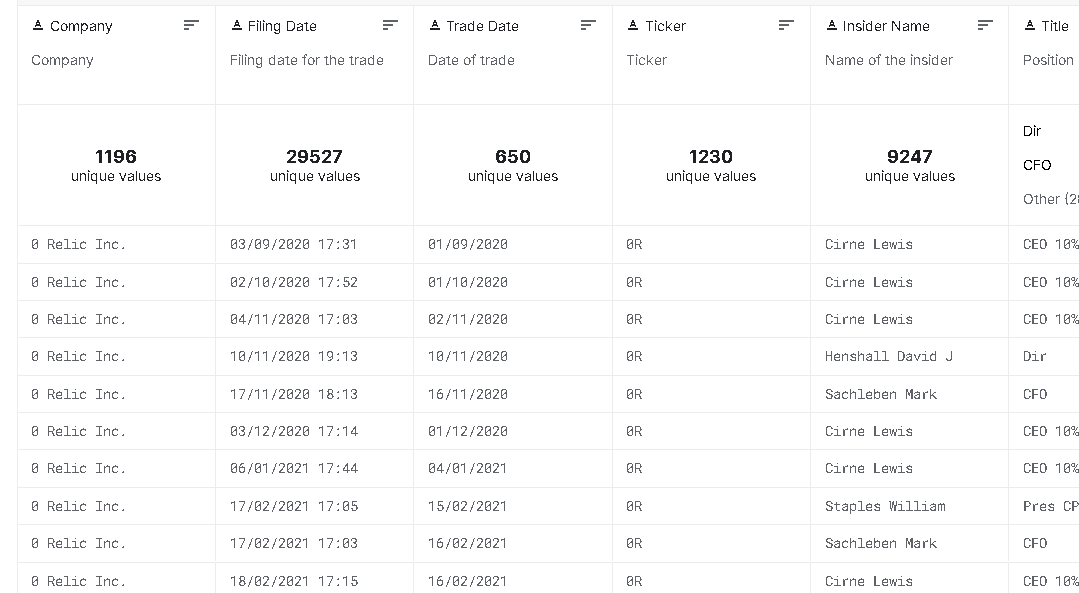
Task: Click the Dir value in the Title summary
Action: [x=1031, y=131]
